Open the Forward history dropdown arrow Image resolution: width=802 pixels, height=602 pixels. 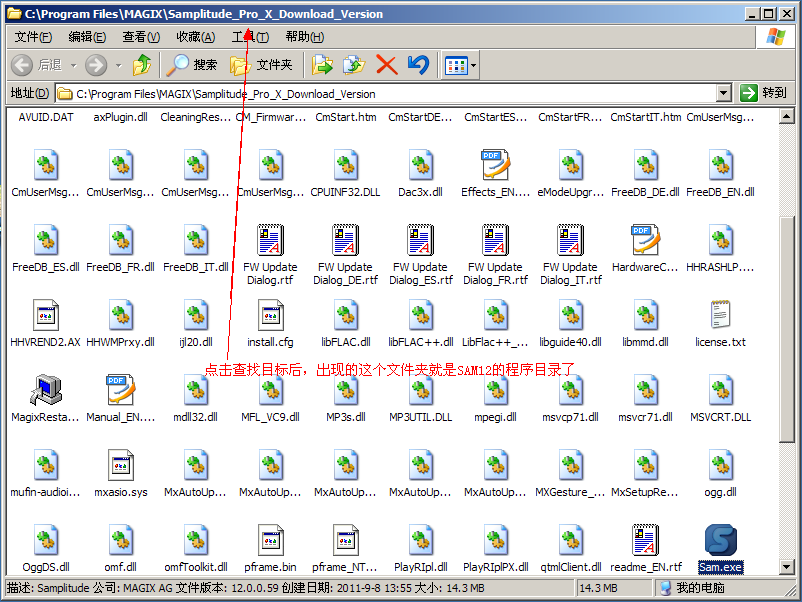(119, 65)
